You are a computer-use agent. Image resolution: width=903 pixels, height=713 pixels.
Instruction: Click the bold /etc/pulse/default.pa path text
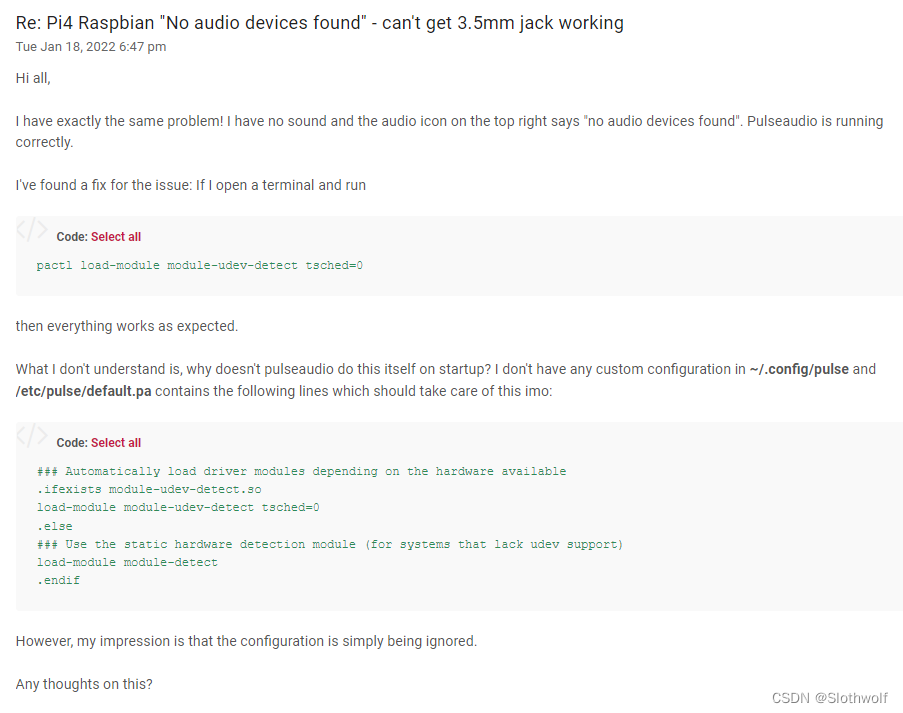84,391
